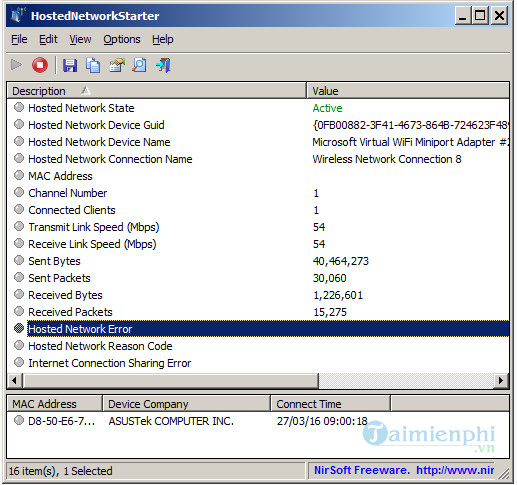The height and width of the screenshot is (485, 517).
Task: Sort clients by Device Company header
Action: [186, 404]
